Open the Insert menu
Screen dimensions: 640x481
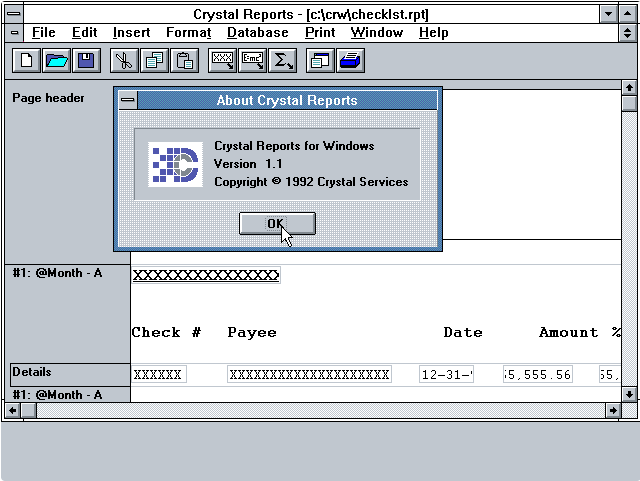(131, 33)
